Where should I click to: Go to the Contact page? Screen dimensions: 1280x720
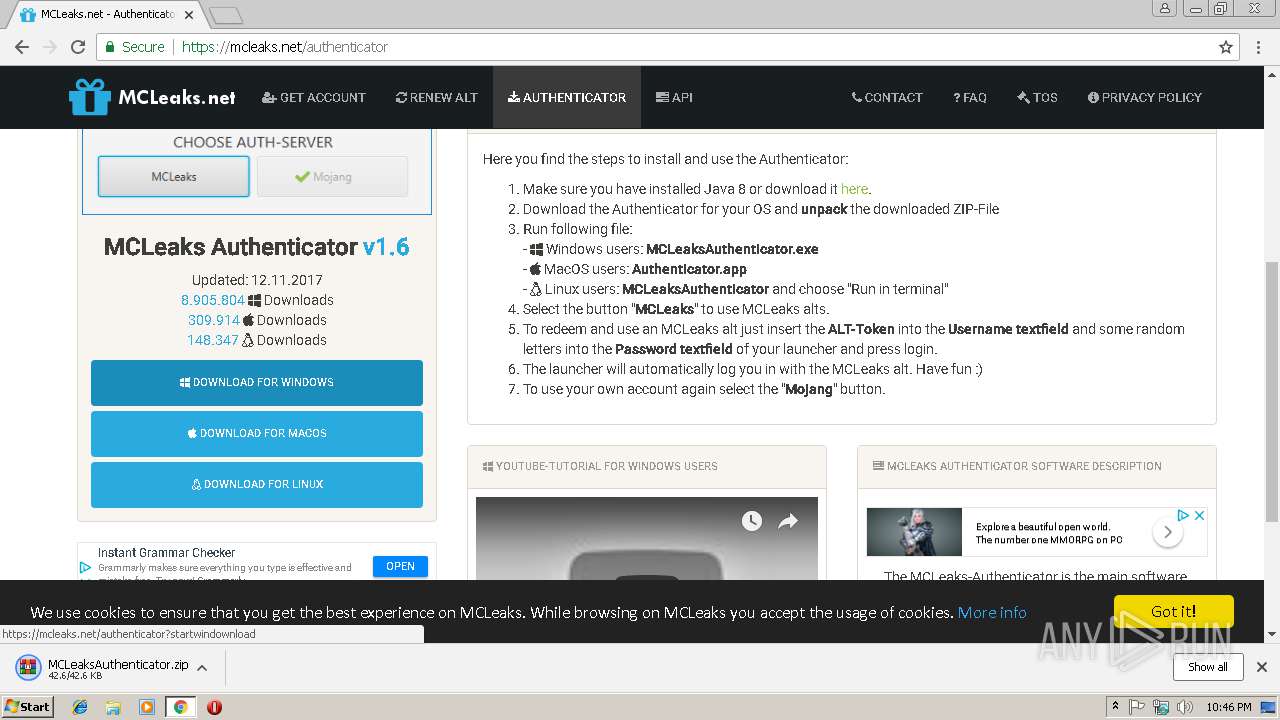(x=887, y=97)
